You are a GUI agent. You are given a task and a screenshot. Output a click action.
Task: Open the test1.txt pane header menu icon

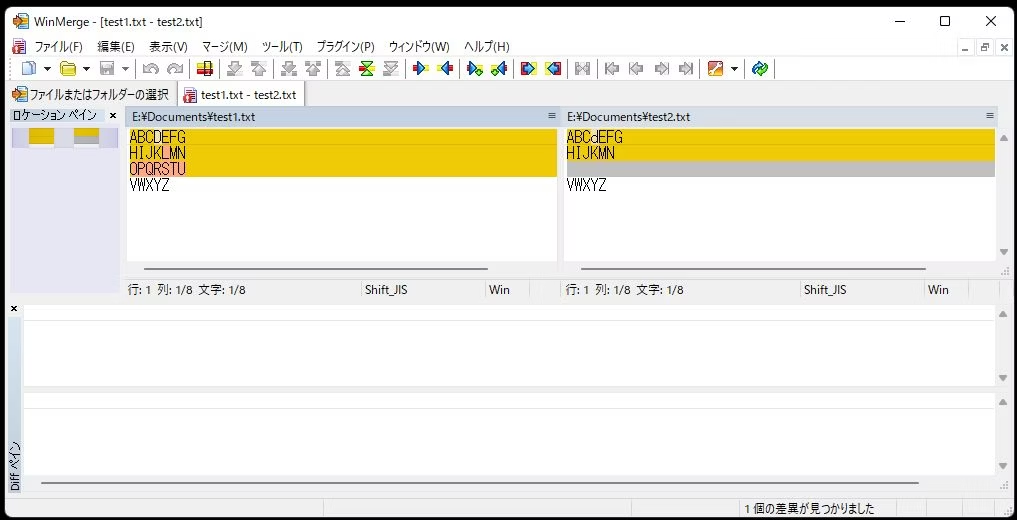click(552, 116)
